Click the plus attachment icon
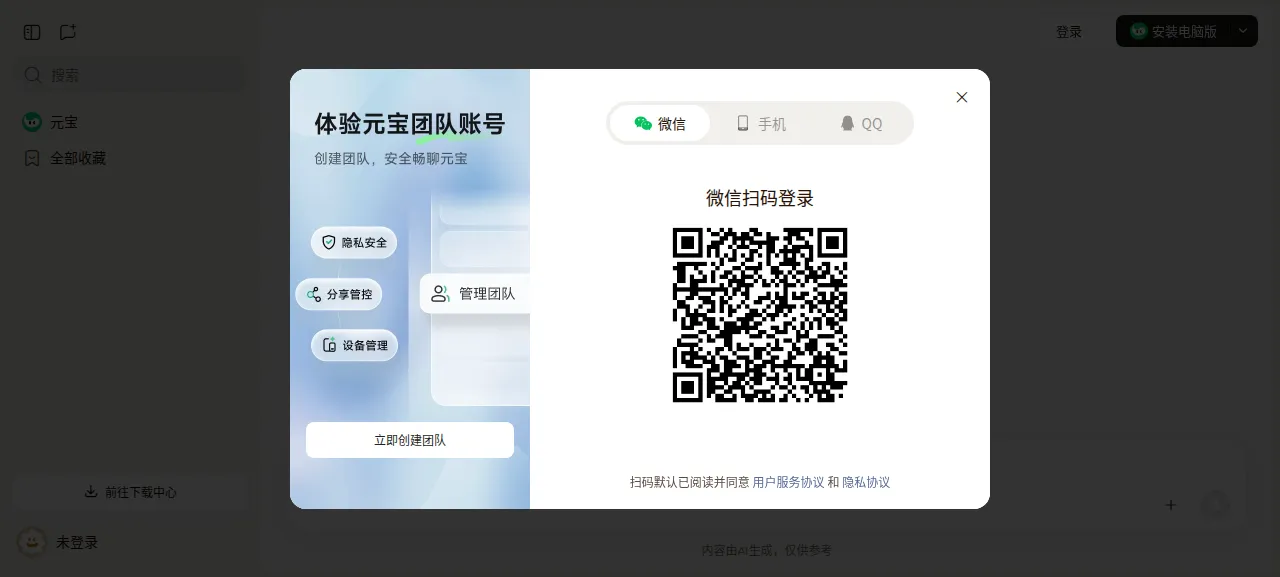The image size is (1280, 577). pyautogui.click(x=1170, y=505)
